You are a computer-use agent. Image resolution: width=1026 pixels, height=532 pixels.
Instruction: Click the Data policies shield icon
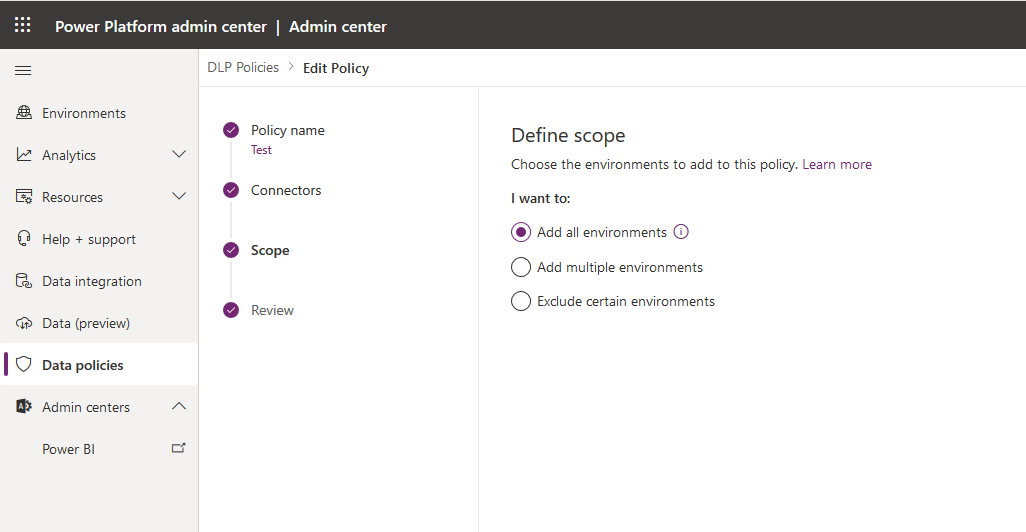(x=24, y=364)
